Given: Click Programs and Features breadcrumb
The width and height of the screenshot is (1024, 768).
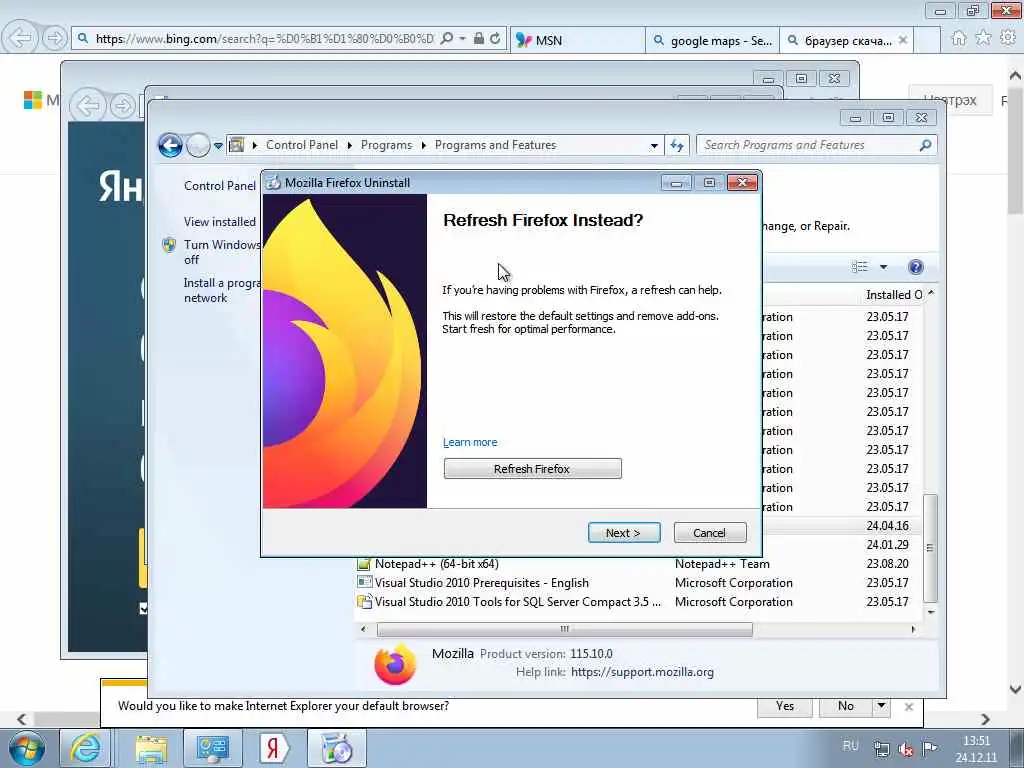Looking at the screenshot, I should (x=495, y=145).
